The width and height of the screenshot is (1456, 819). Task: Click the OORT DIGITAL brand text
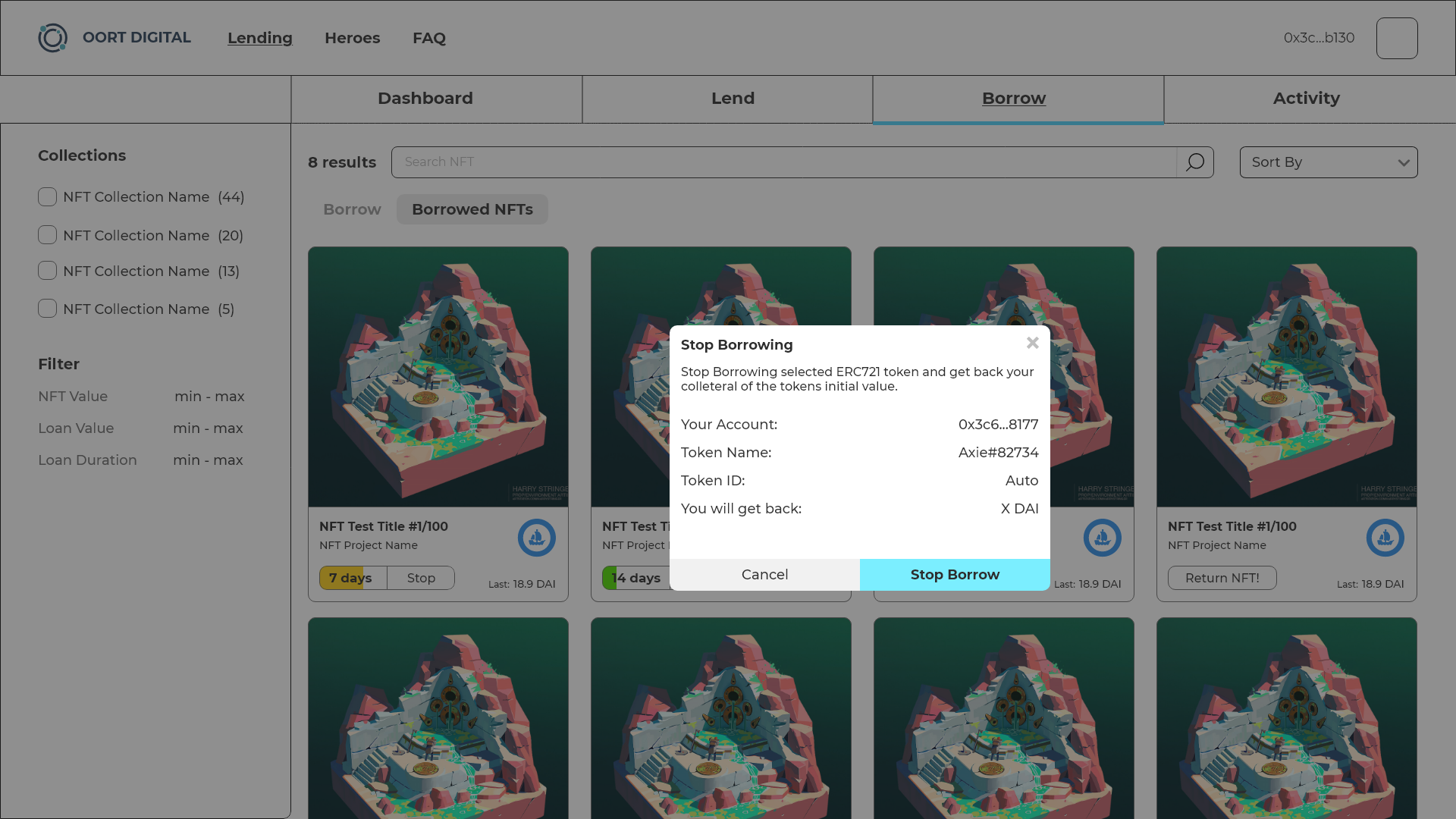click(136, 38)
